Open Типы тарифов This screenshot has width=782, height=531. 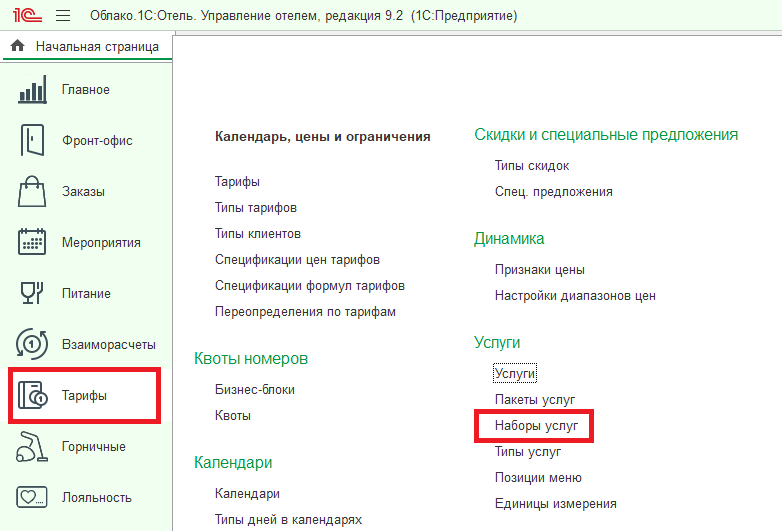tap(256, 207)
